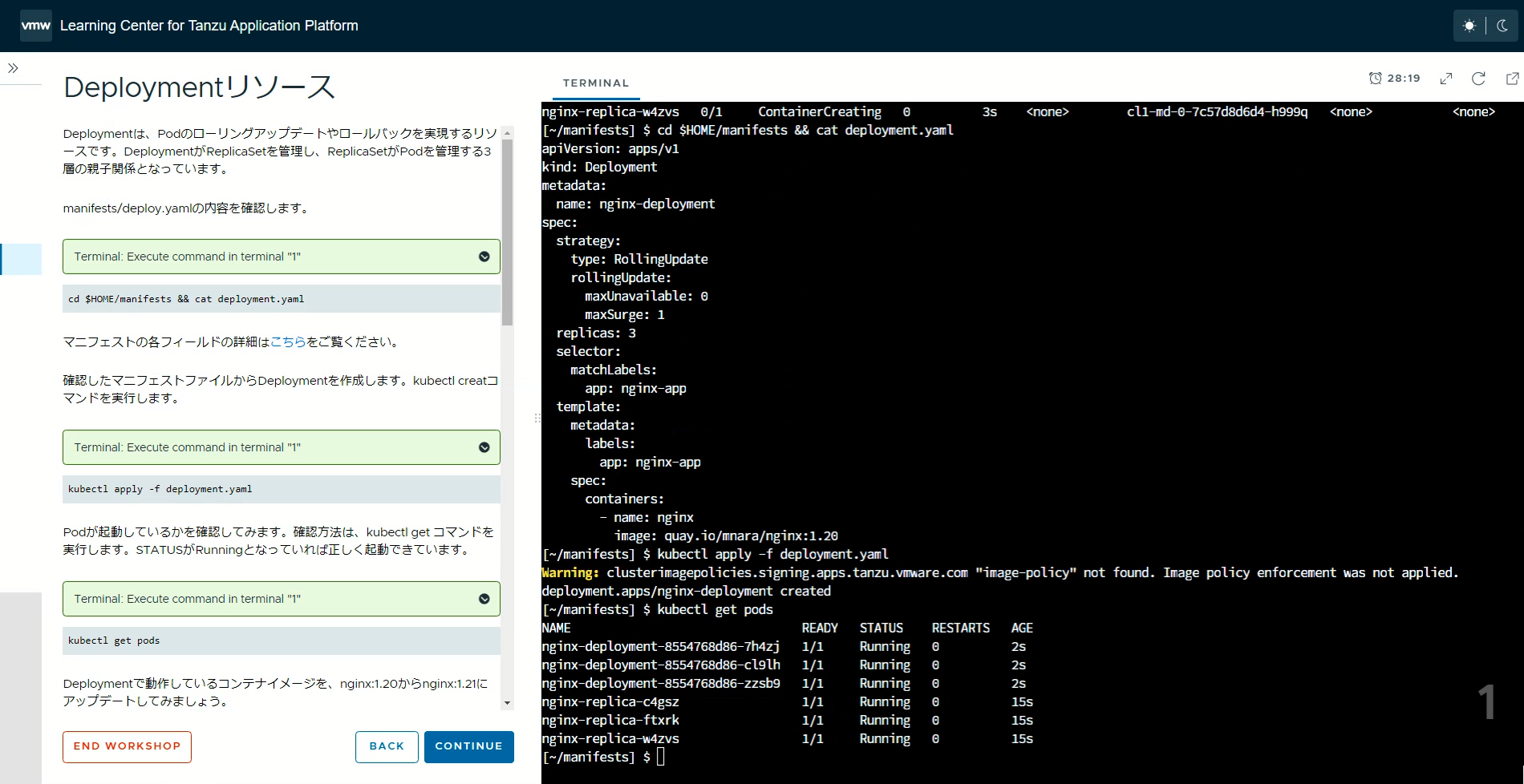
Task: Click pod name nginx-replica-c4gsz
Action: [x=610, y=702]
